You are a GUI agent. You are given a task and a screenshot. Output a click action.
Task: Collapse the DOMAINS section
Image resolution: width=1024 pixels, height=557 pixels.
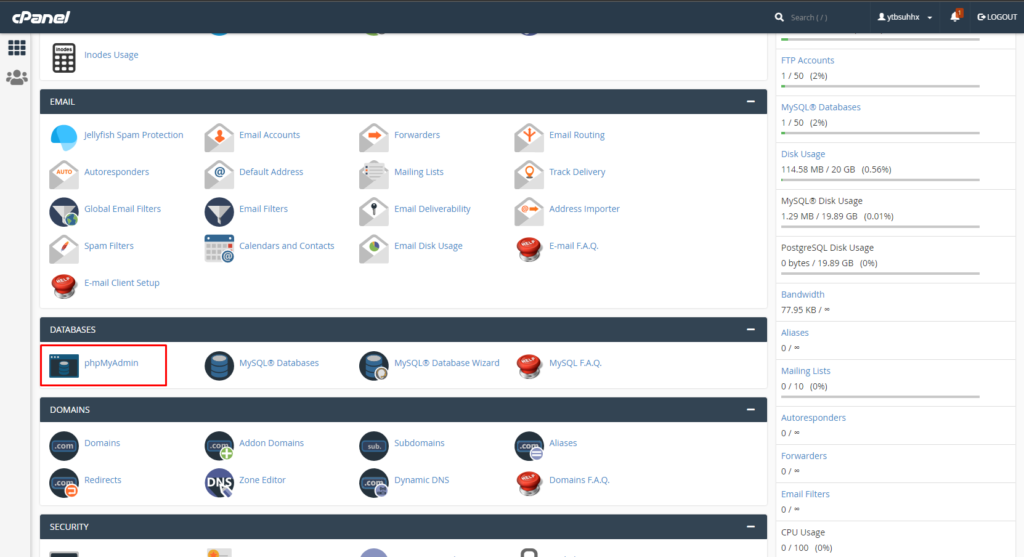(x=750, y=410)
